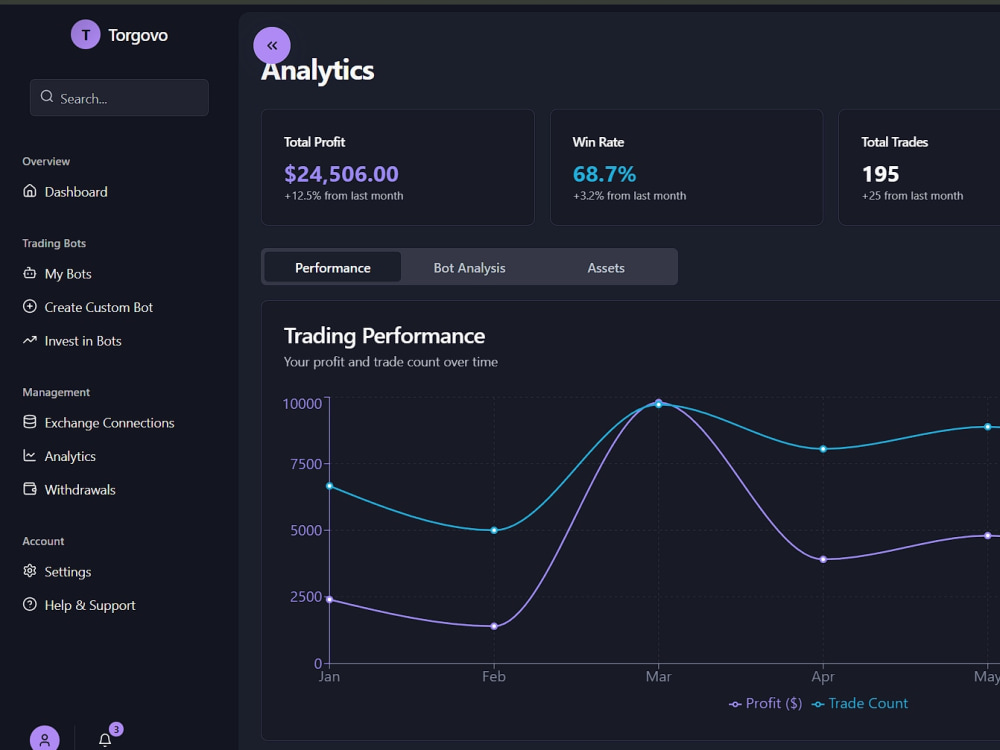Click the Mar profit data point
1000x750 pixels.
pyautogui.click(x=659, y=402)
